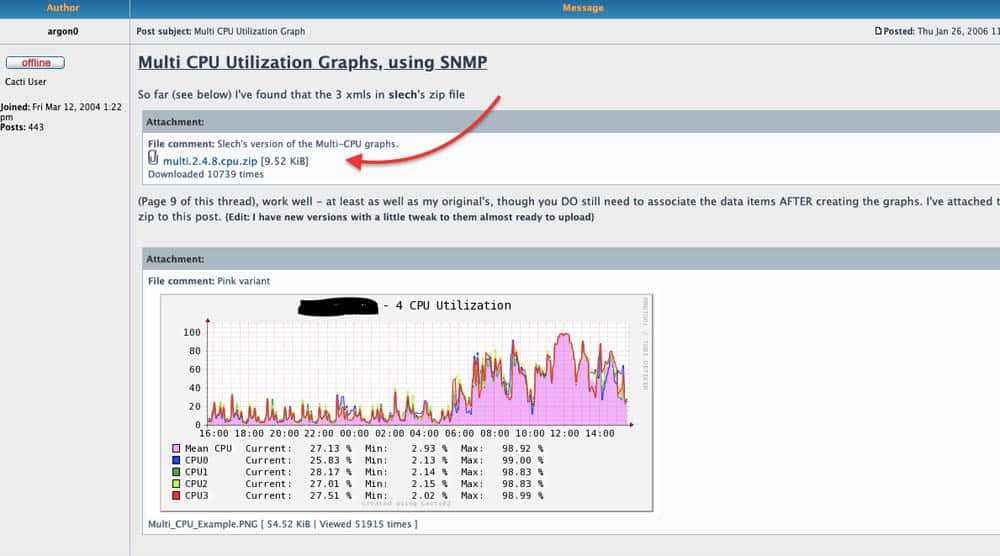
Task: Click the pink Mean CPU legend square
Action: [176, 449]
